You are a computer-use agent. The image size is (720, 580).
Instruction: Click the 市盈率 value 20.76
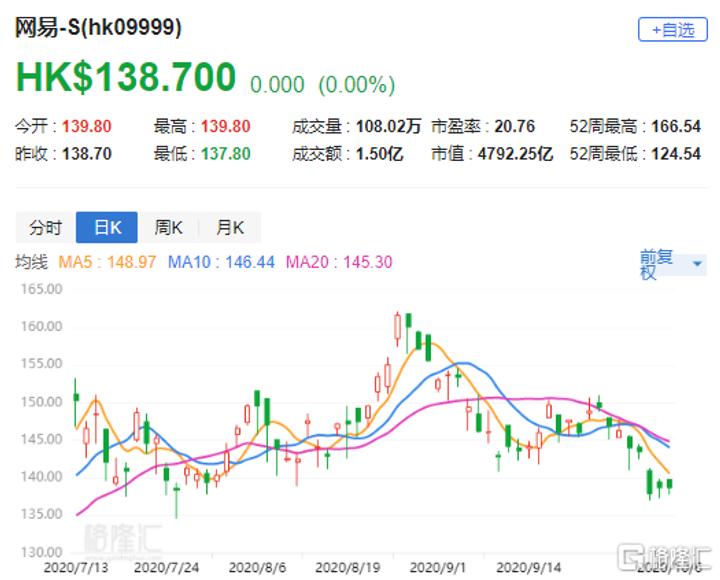515,126
